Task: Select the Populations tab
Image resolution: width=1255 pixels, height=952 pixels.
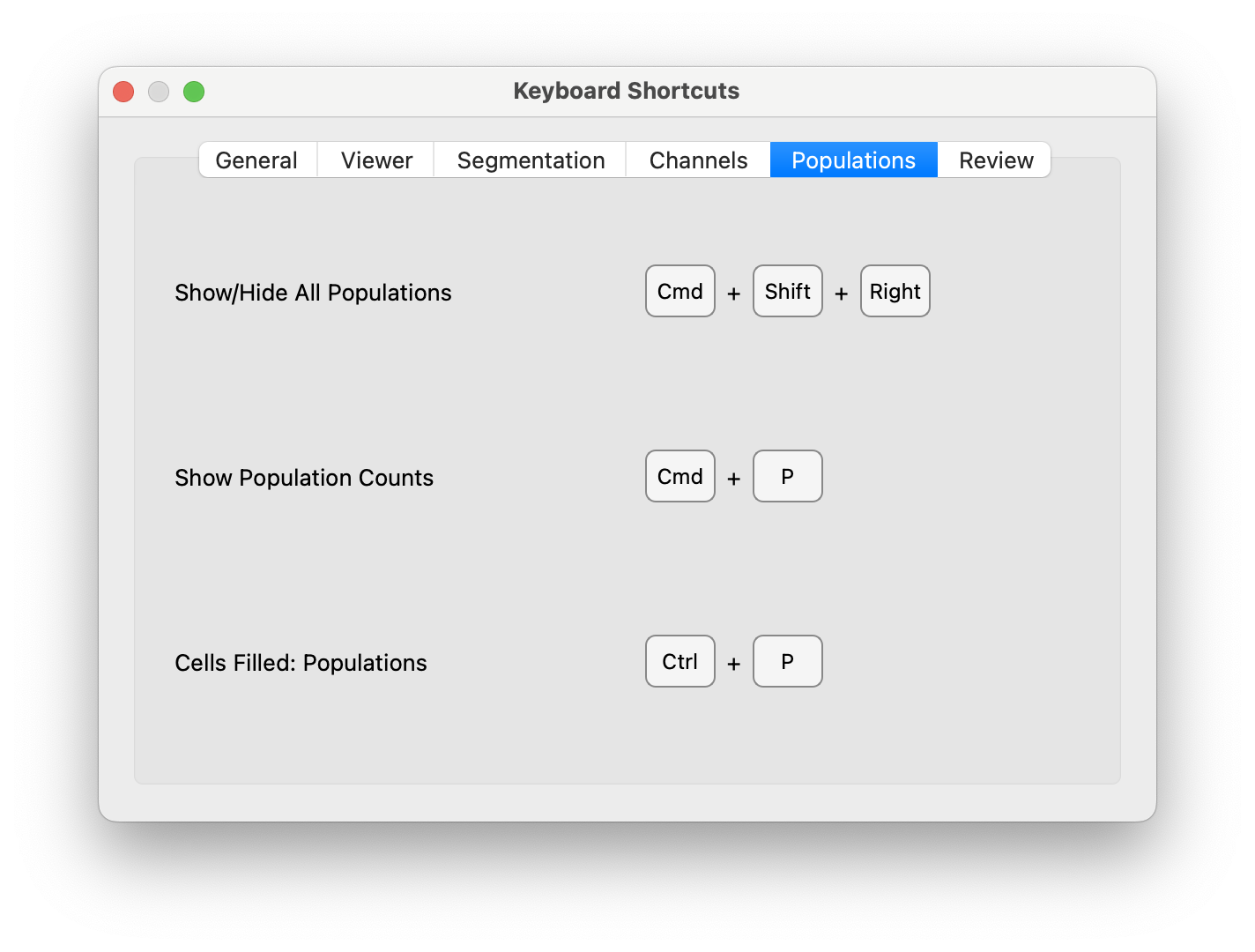Action: [x=852, y=160]
